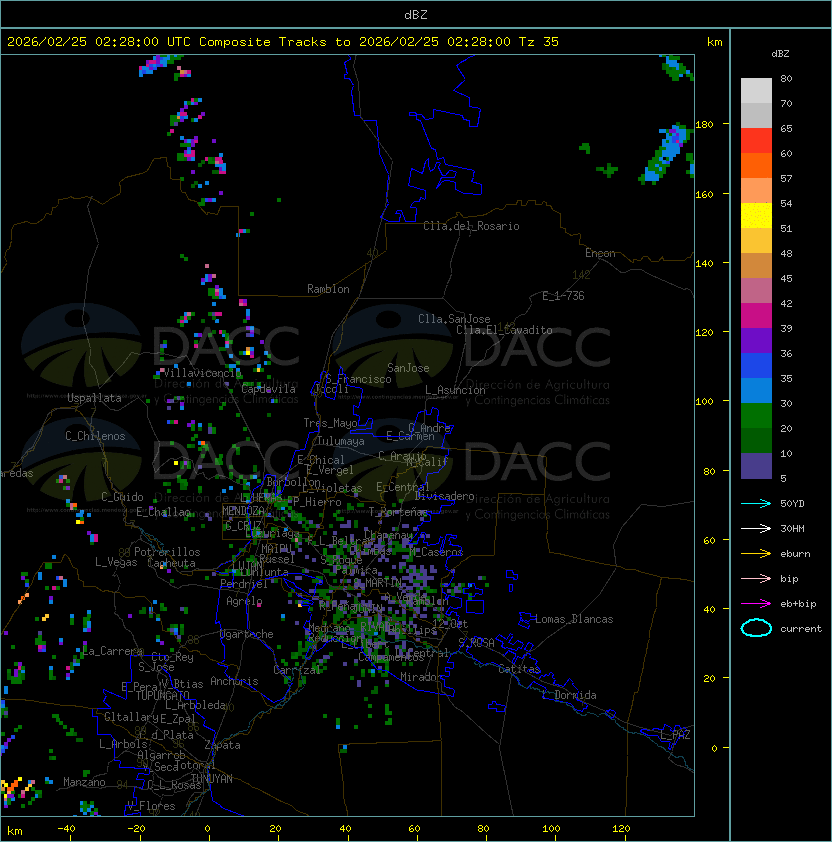Screen dimensions: 832x842
Task: Select the blue 36 dBZ swatch
Action: pos(756,366)
